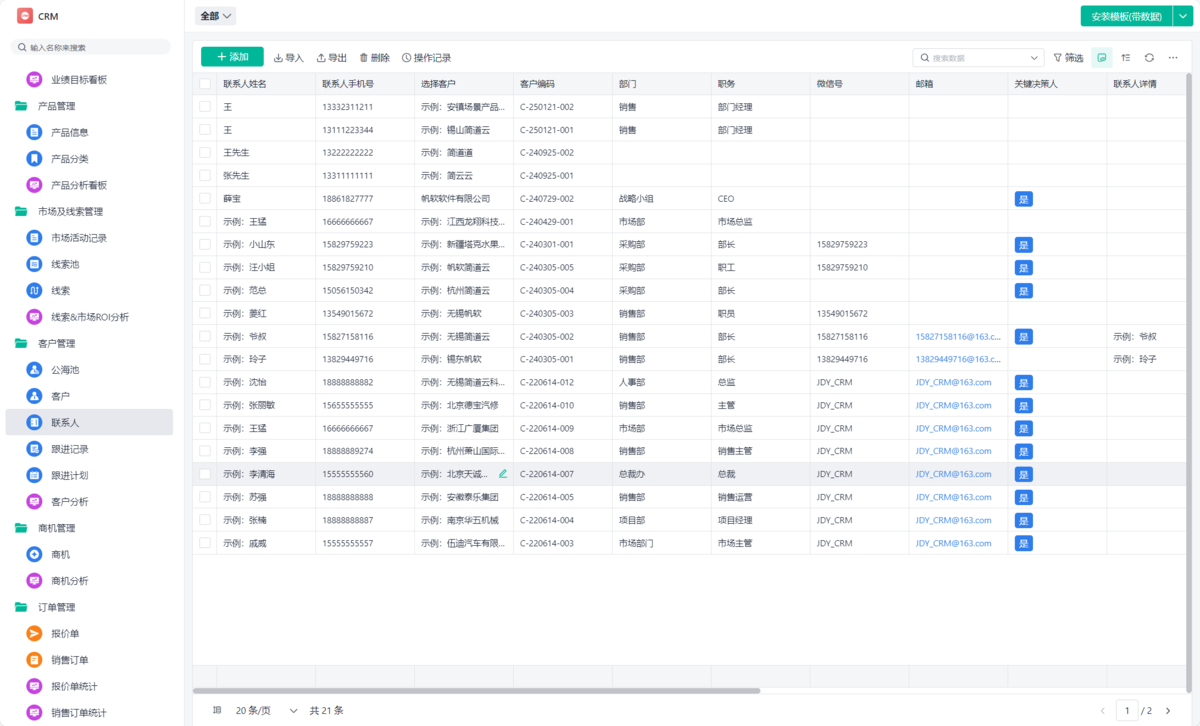This screenshot has width=1200, height=726.
Task: Click the 导出 toolbar button
Action: click(x=332, y=58)
